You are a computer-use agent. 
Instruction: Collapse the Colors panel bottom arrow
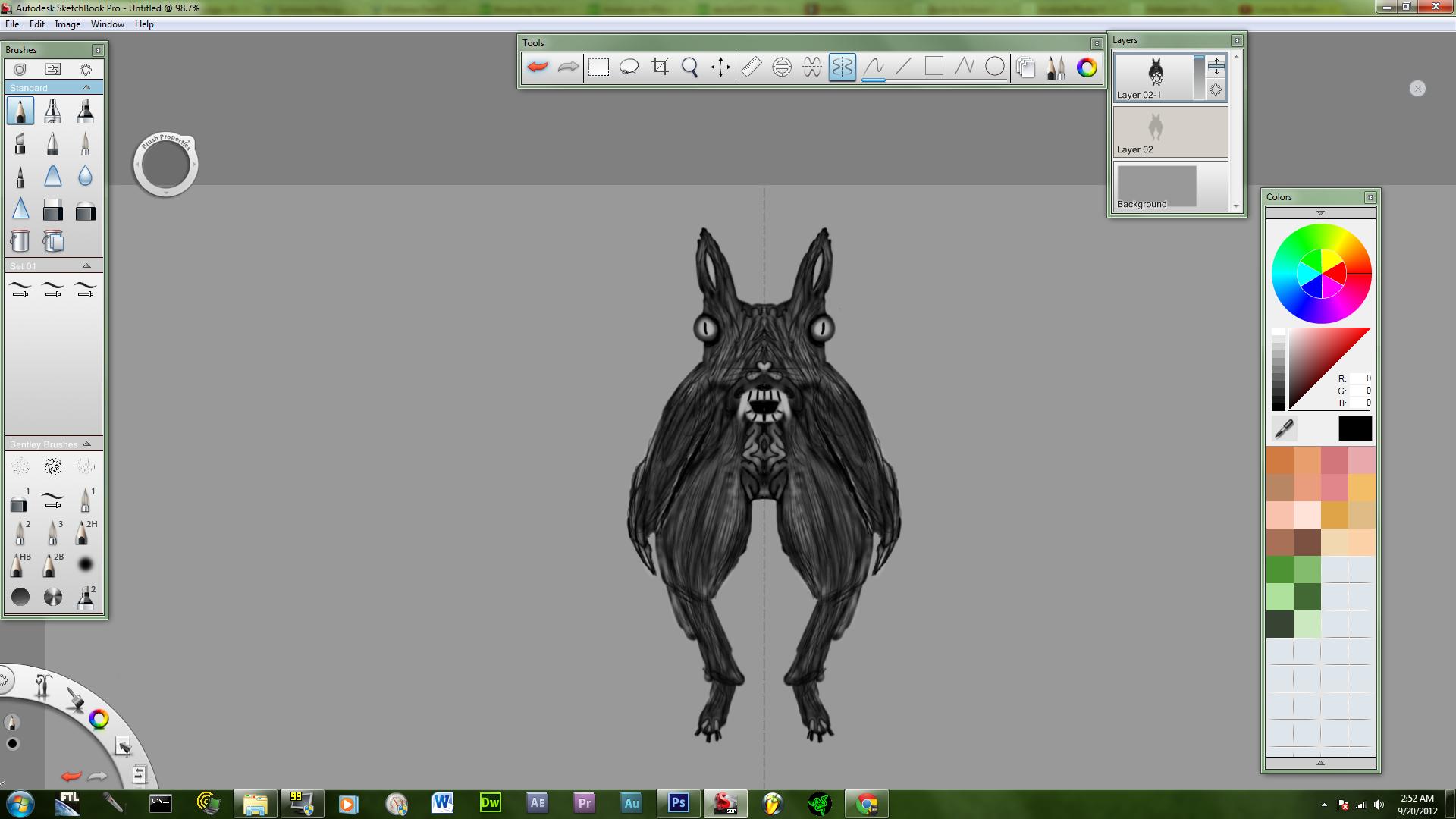tap(1320, 763)
